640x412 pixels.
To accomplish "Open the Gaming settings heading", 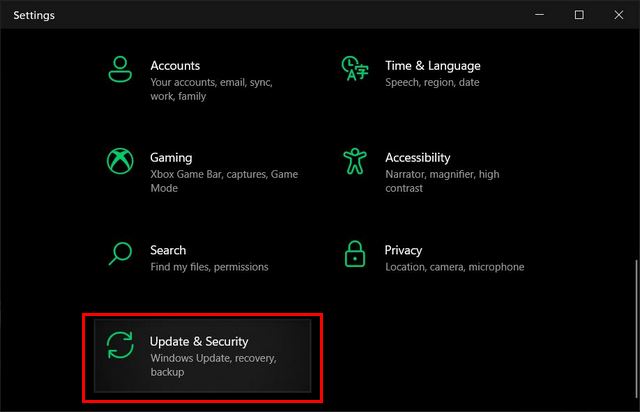I will [171, 158].
